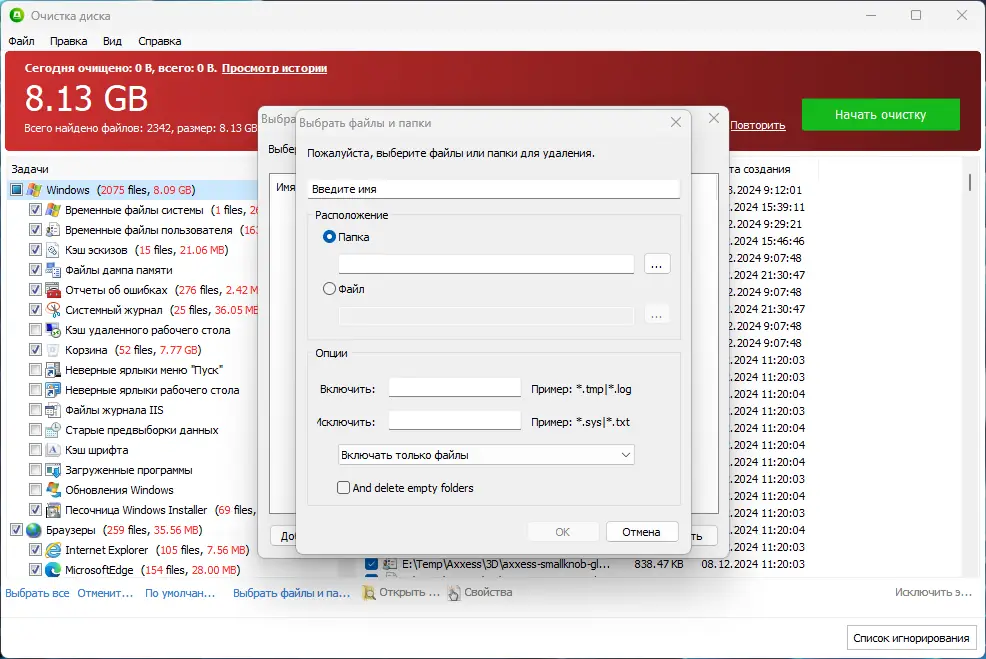Click the Файлы дампа памяти icon
The image size is (986, 659).
coord(53,270)
